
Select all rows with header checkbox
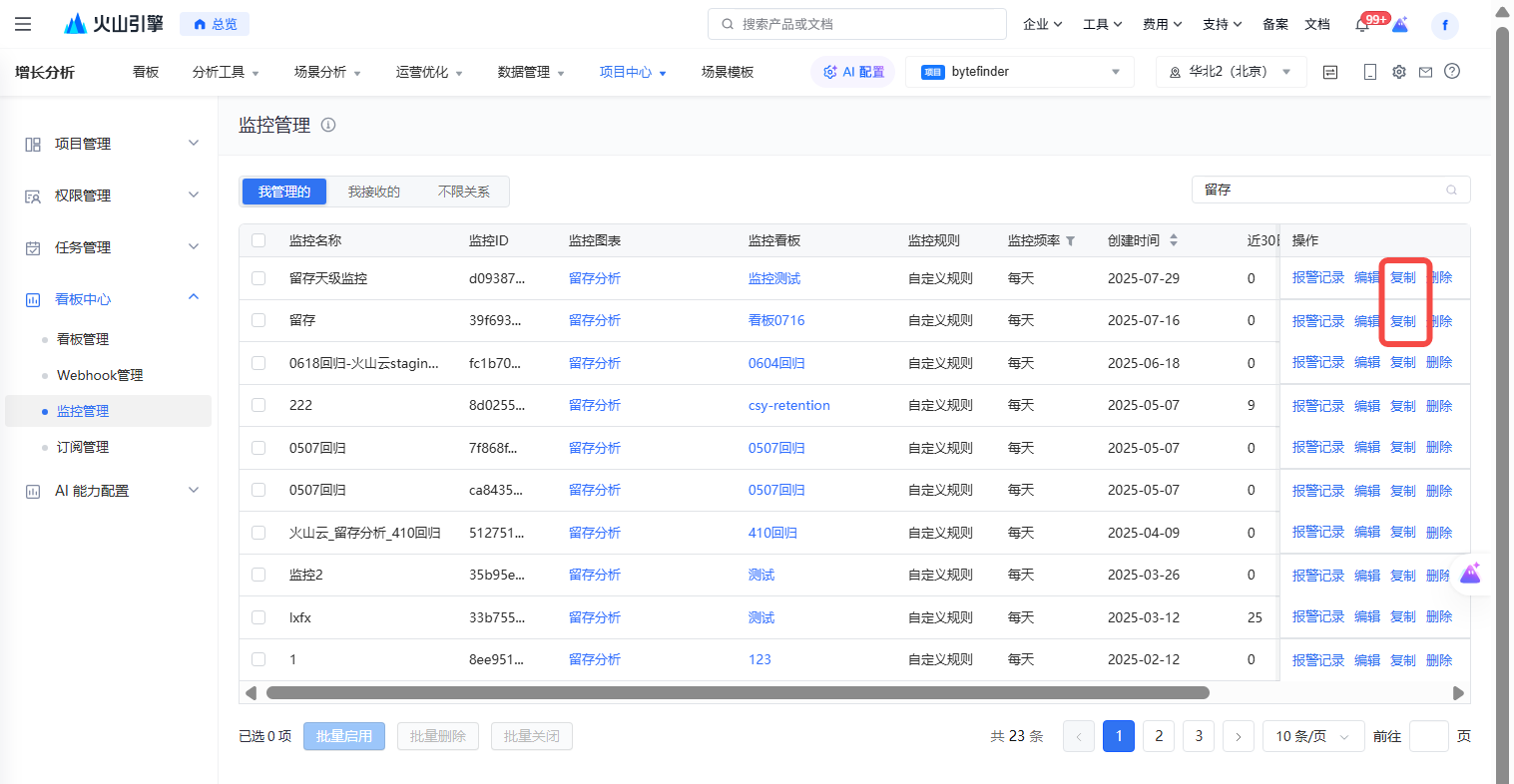pyautogui.click(x=258, y=240)
